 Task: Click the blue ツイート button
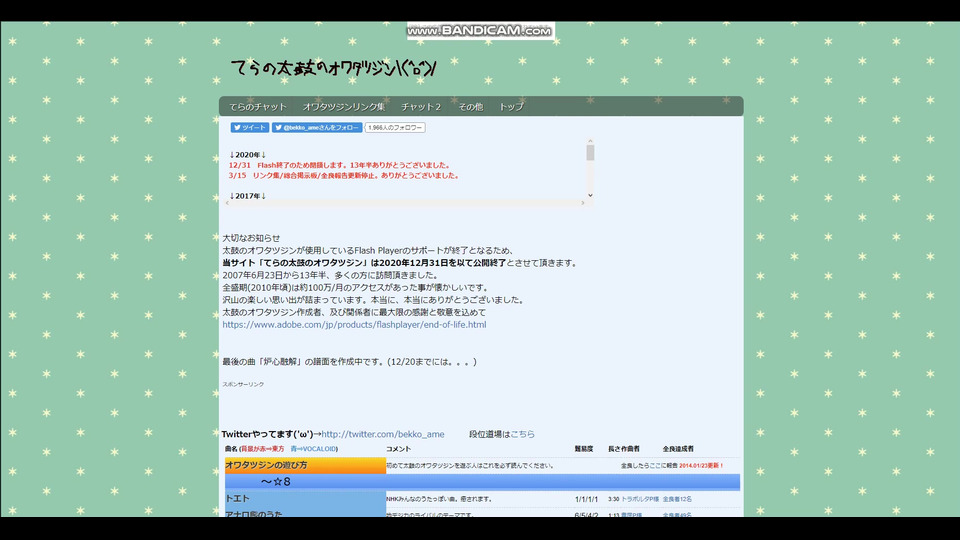tap(250, 127)
